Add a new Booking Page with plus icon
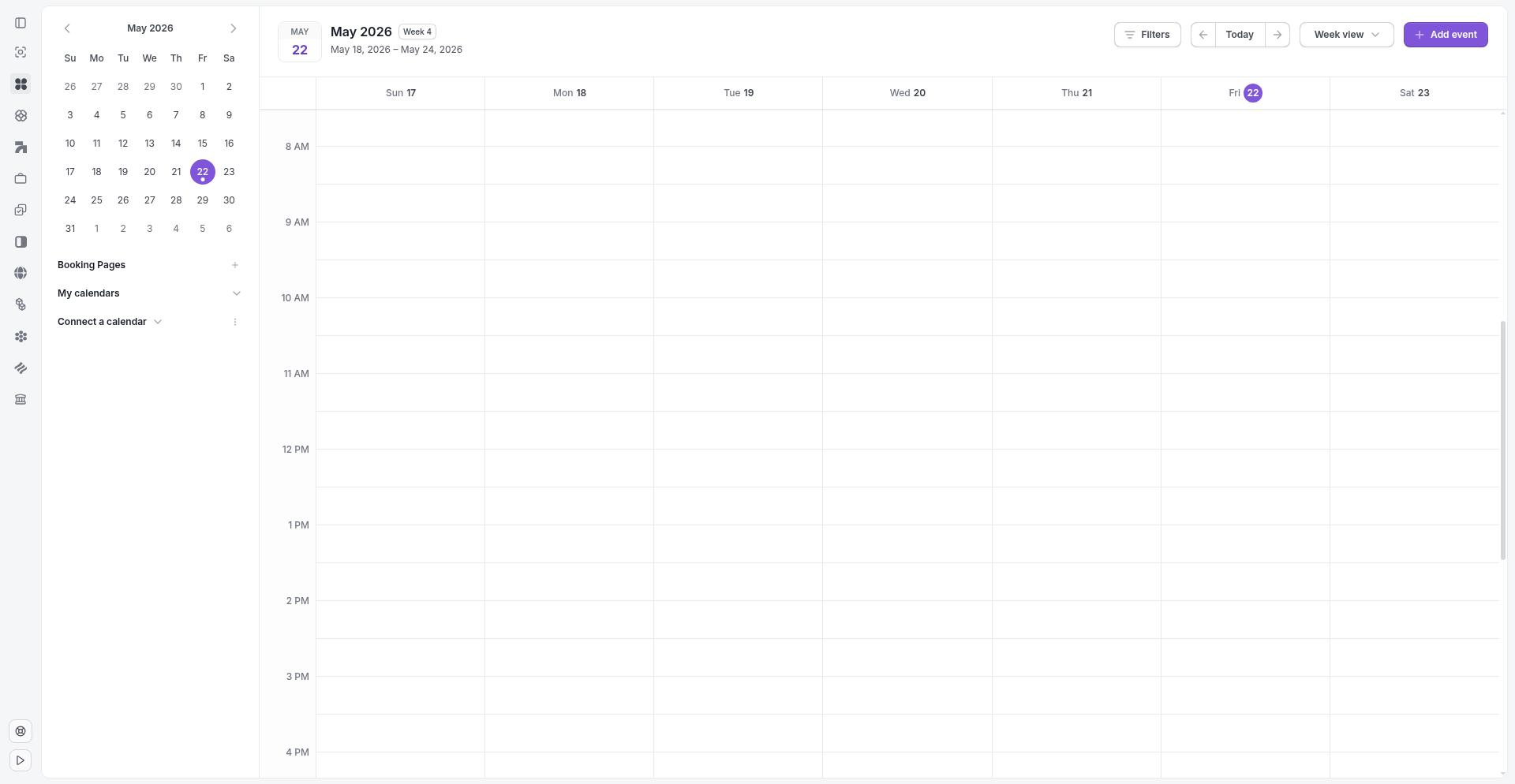Image resolution: width=1515 pixels, height=784 pixels. point(235,265)
